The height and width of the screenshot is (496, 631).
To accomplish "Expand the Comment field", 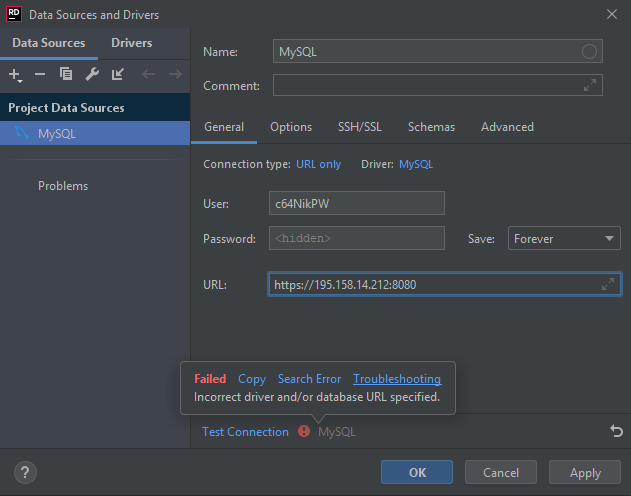I will [x=590, y=85].
